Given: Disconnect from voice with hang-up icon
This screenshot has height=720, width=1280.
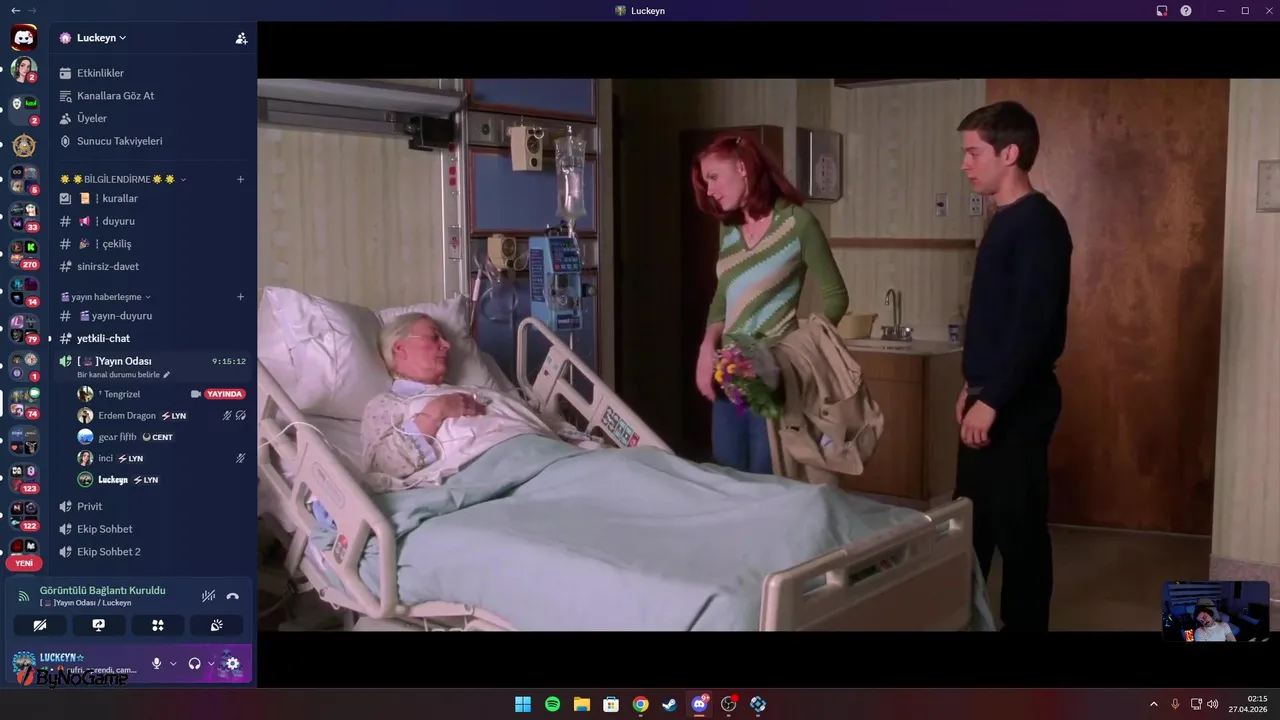Looking at the screenshot, I should (233, 596).
